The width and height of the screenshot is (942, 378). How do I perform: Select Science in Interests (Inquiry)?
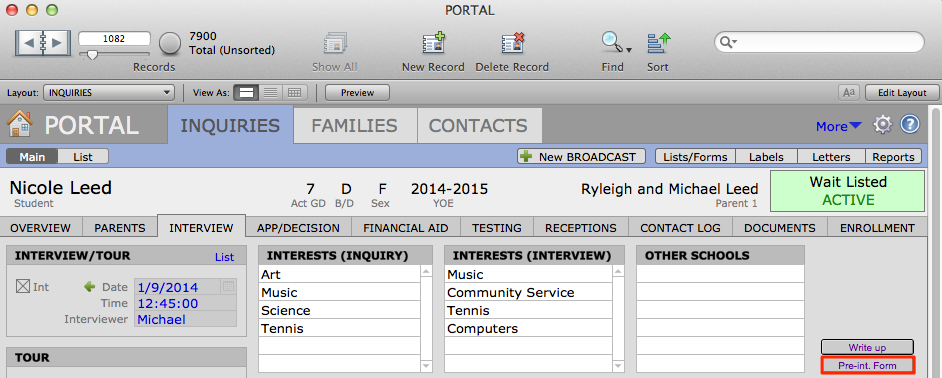[x=339, y=311]
